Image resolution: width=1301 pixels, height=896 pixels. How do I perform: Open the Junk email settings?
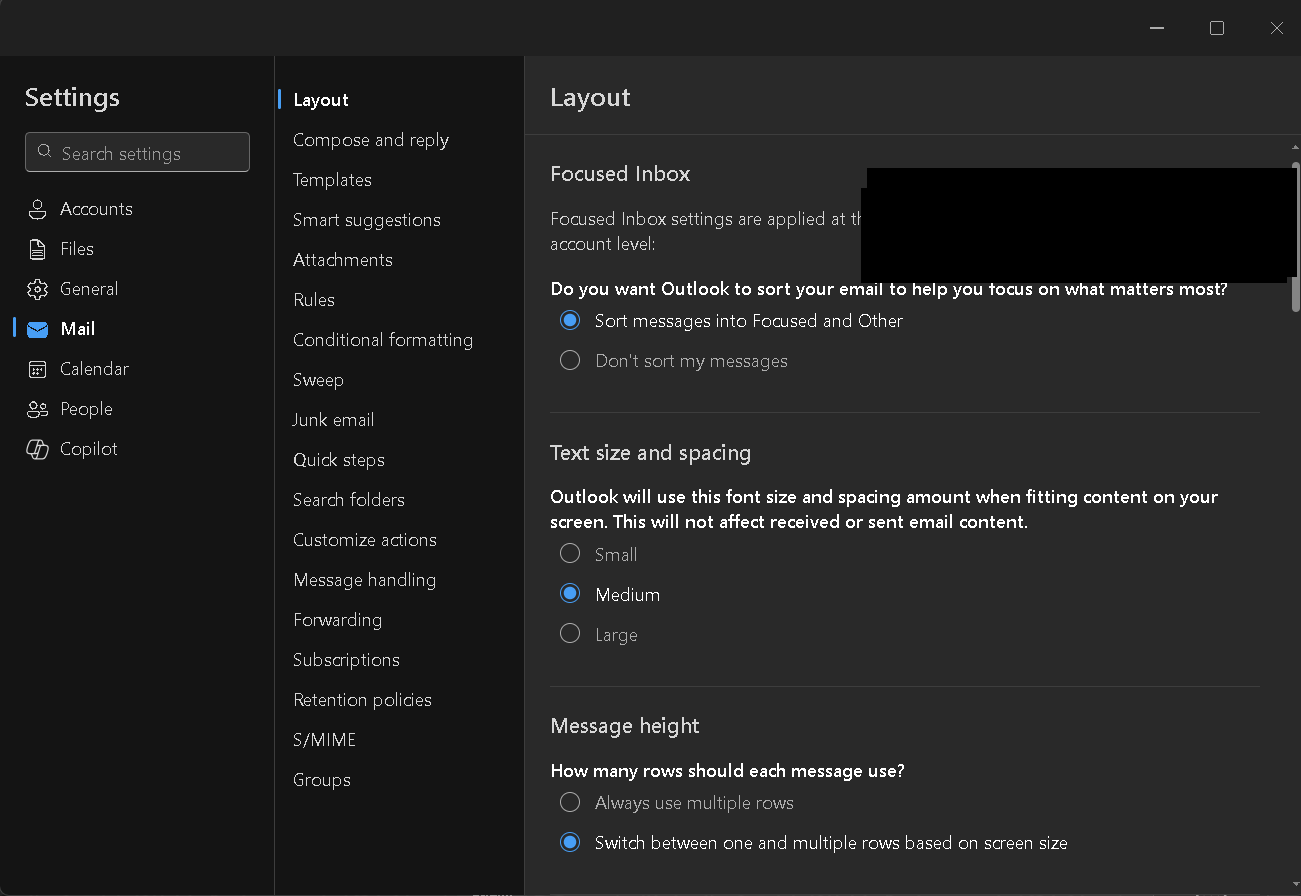click(333, 420)
